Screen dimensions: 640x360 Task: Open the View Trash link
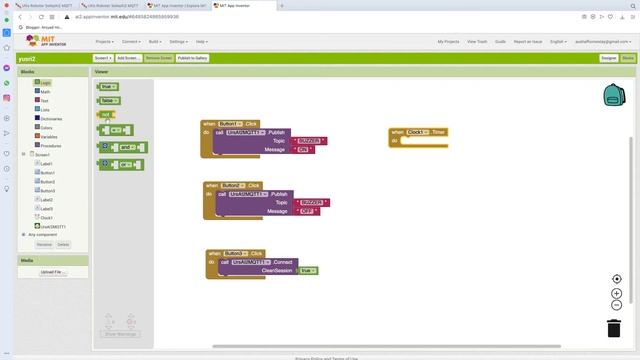tap(477, 42)
